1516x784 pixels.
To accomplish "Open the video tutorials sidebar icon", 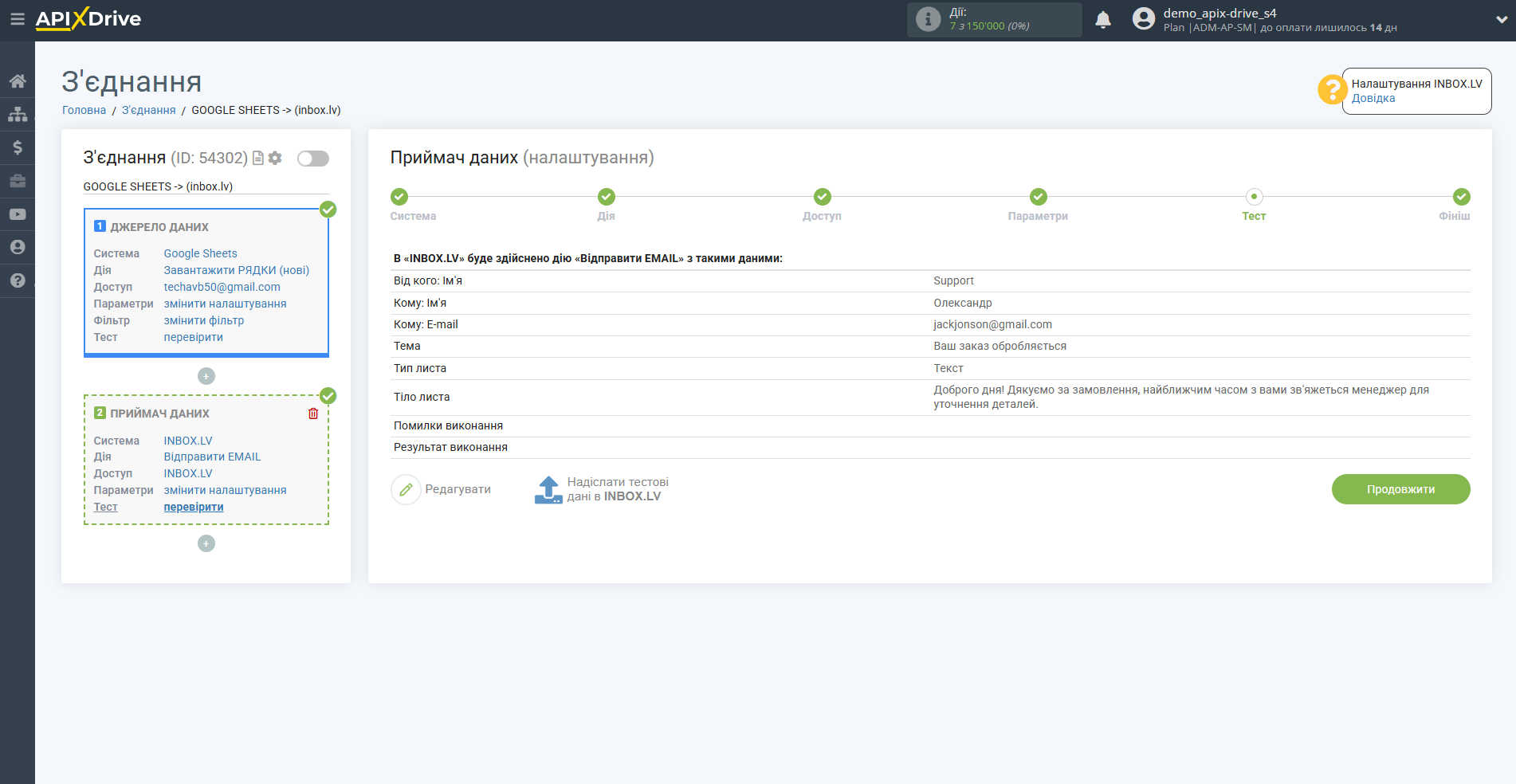I will [x=18, y=214].
